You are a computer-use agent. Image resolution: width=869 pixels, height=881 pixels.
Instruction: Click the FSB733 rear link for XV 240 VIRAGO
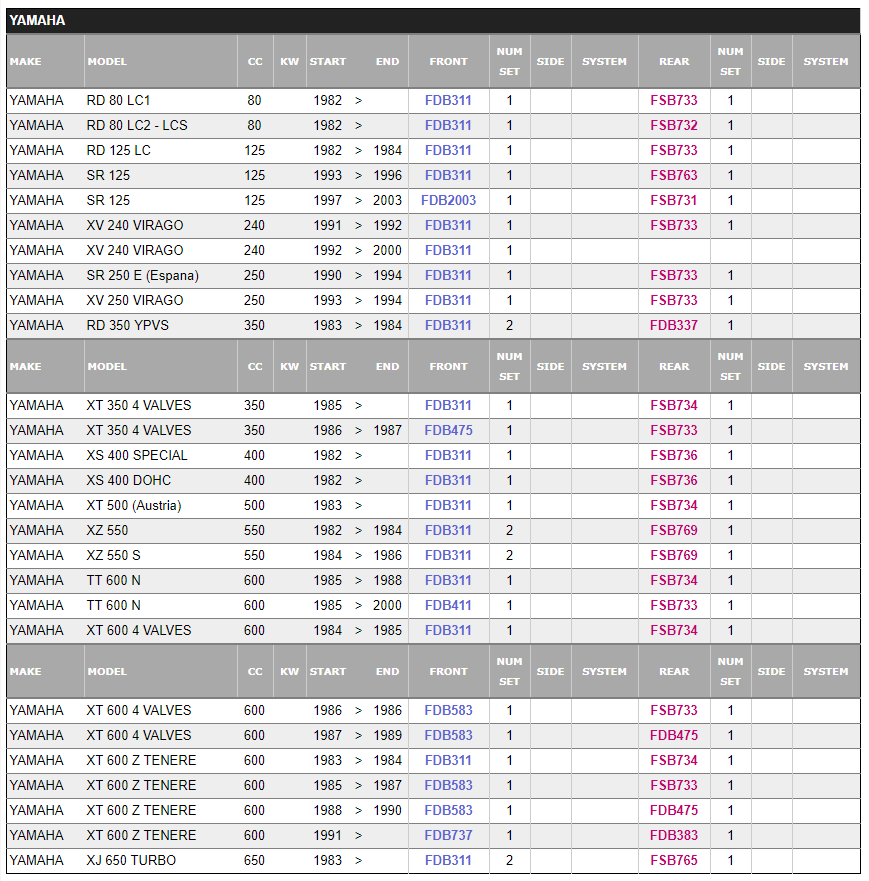(674, 225)
